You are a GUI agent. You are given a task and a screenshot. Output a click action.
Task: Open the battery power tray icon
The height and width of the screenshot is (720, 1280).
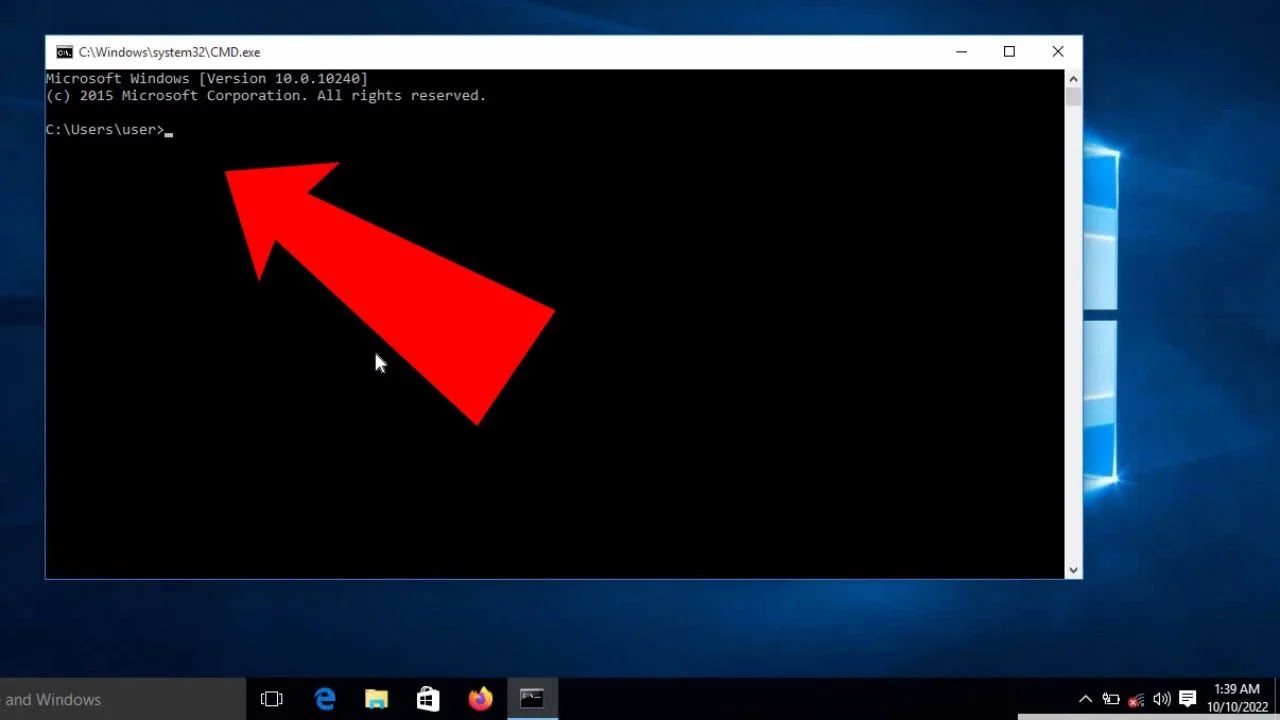(x=1111, y=699)
